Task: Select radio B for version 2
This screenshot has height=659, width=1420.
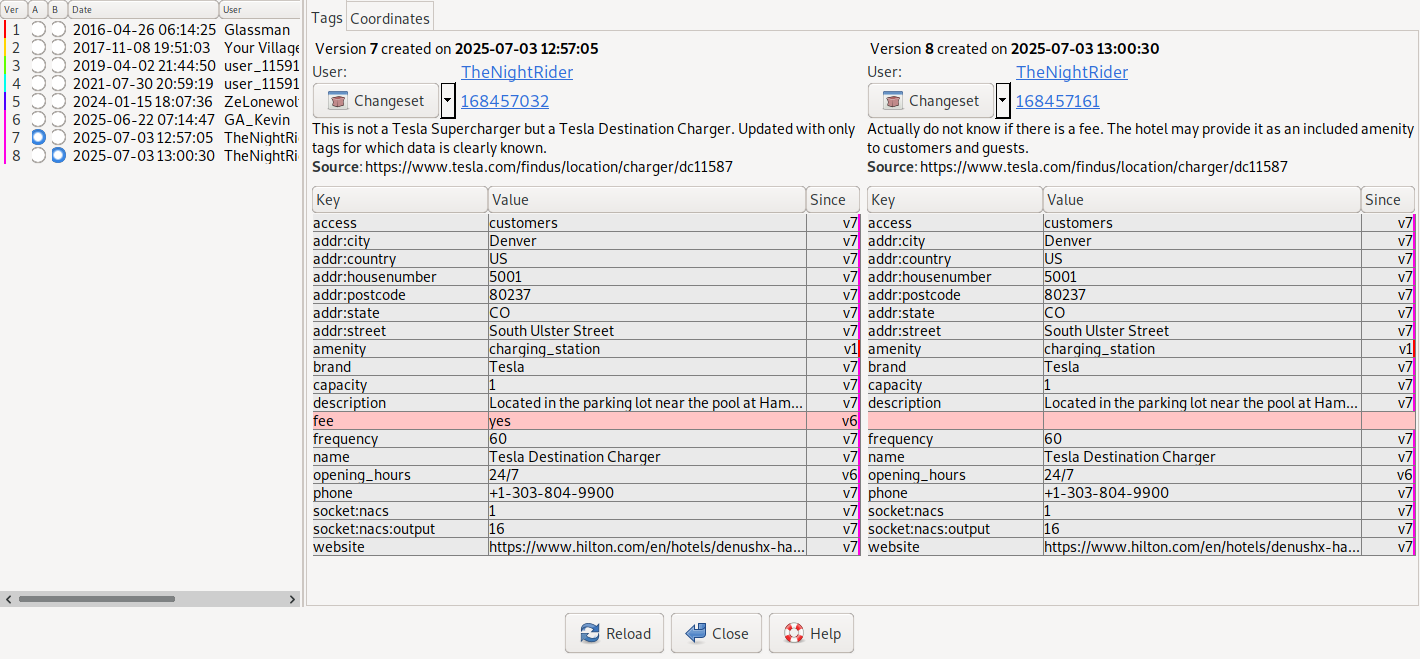Action: 58,48
